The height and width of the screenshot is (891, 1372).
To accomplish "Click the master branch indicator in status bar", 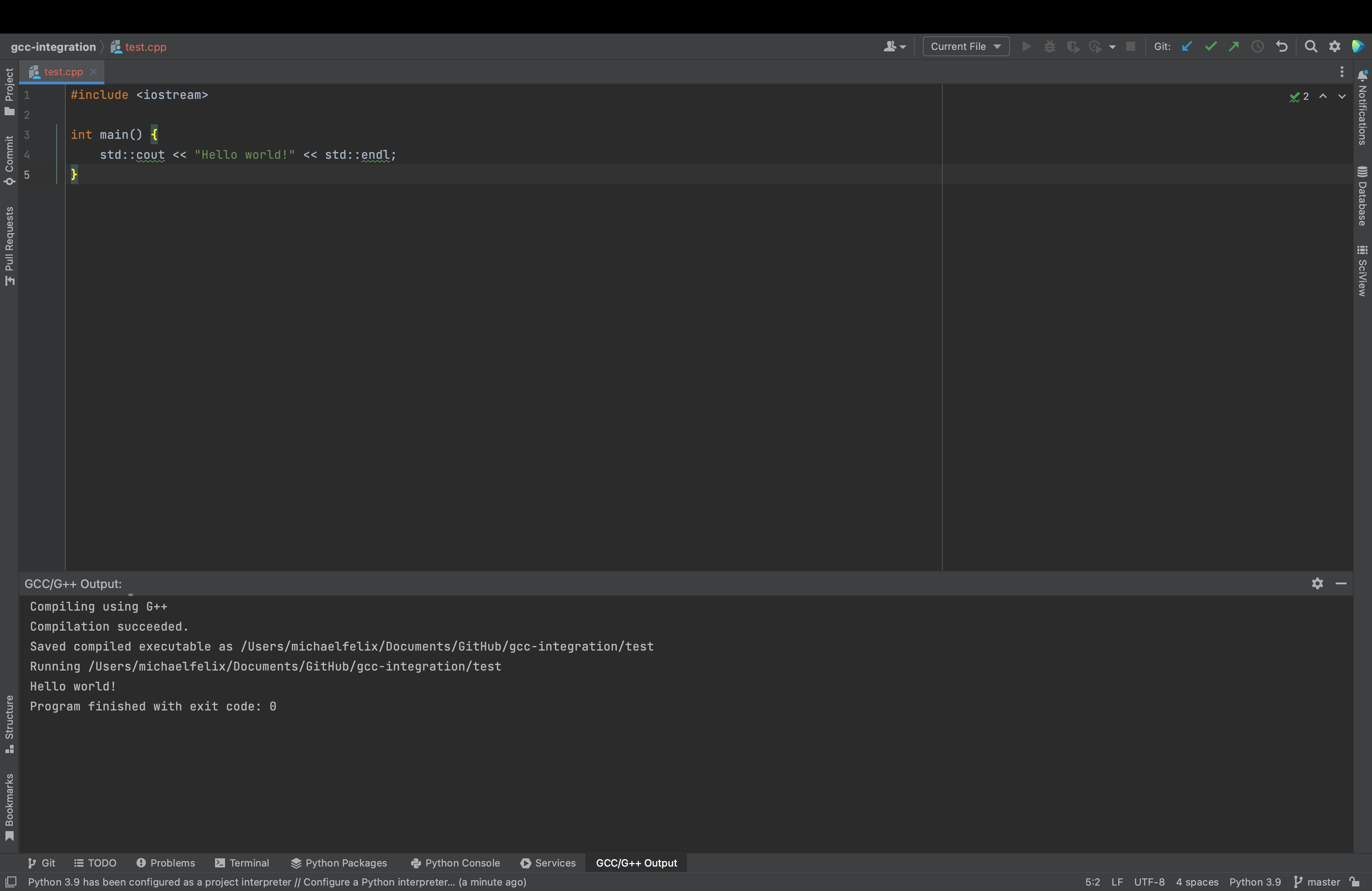I will point(1323,882).
